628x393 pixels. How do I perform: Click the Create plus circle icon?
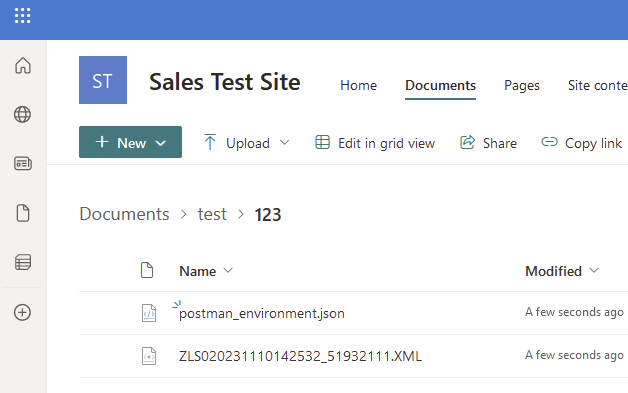(x=22, y=312)
